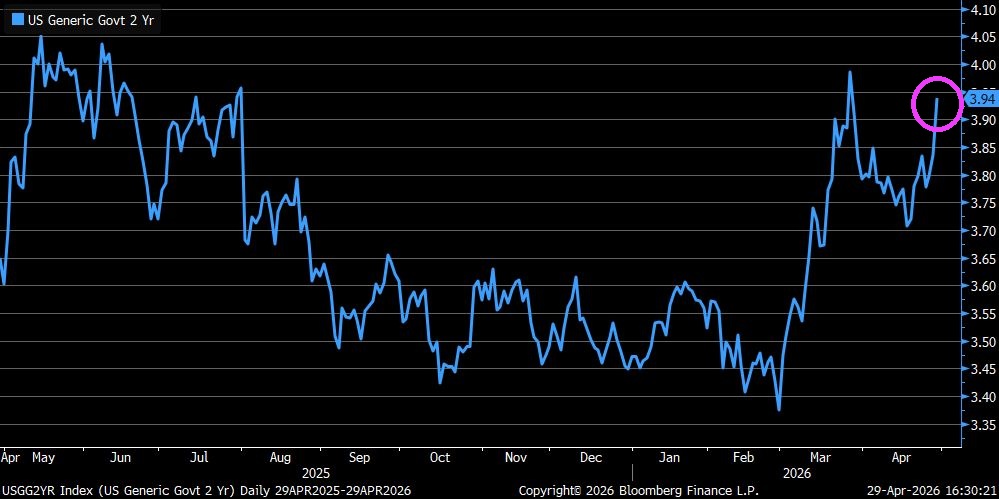This screenshot has width=999, height=499.
Task: Click the Aug month label on the x-axis
Action: coord(279,457)
